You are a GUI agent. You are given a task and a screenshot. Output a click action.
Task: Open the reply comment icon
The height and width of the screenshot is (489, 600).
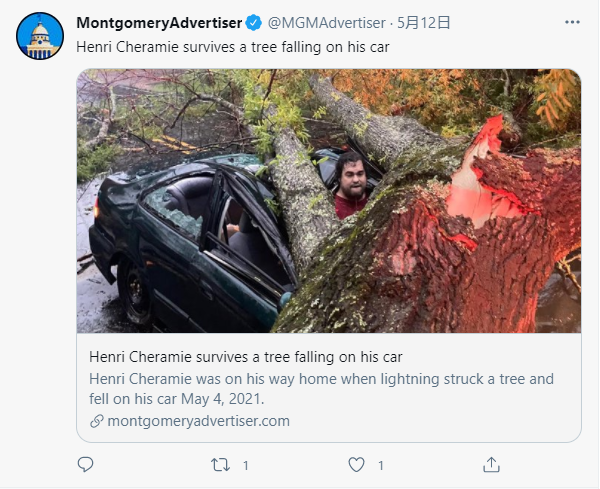(x=85, y=465)
